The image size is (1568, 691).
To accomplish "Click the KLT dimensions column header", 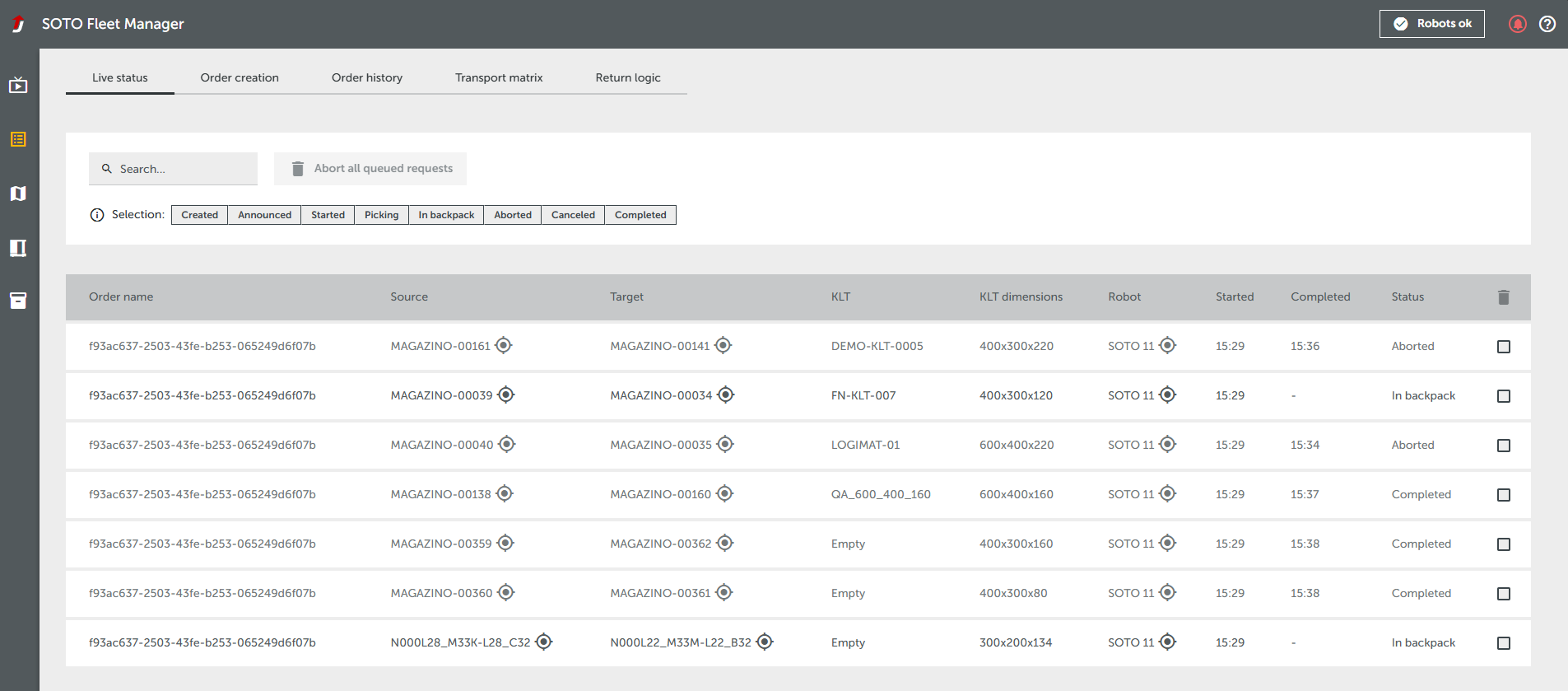I will pyautogui.click(x=1021, y=296).
